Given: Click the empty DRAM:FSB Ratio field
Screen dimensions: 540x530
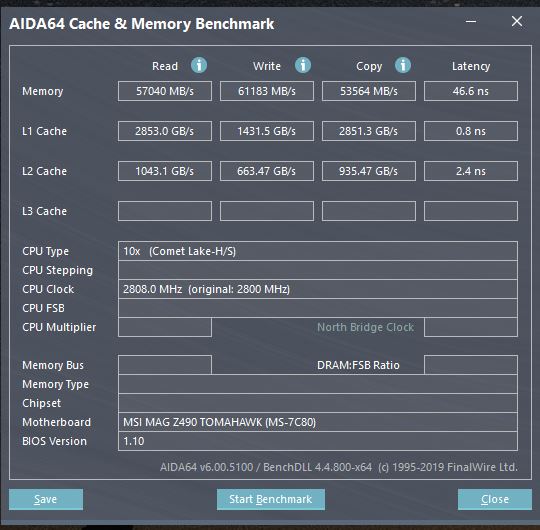Looking at the screenshot, I should (x=471, y=365).
